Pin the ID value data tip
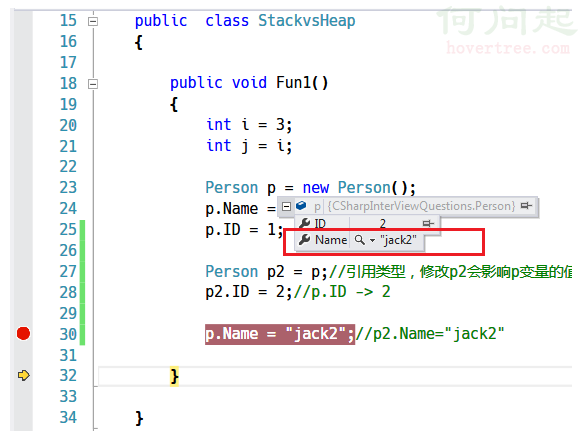The width and height of the screenshot is (584, 431). (x=428, y=223)
